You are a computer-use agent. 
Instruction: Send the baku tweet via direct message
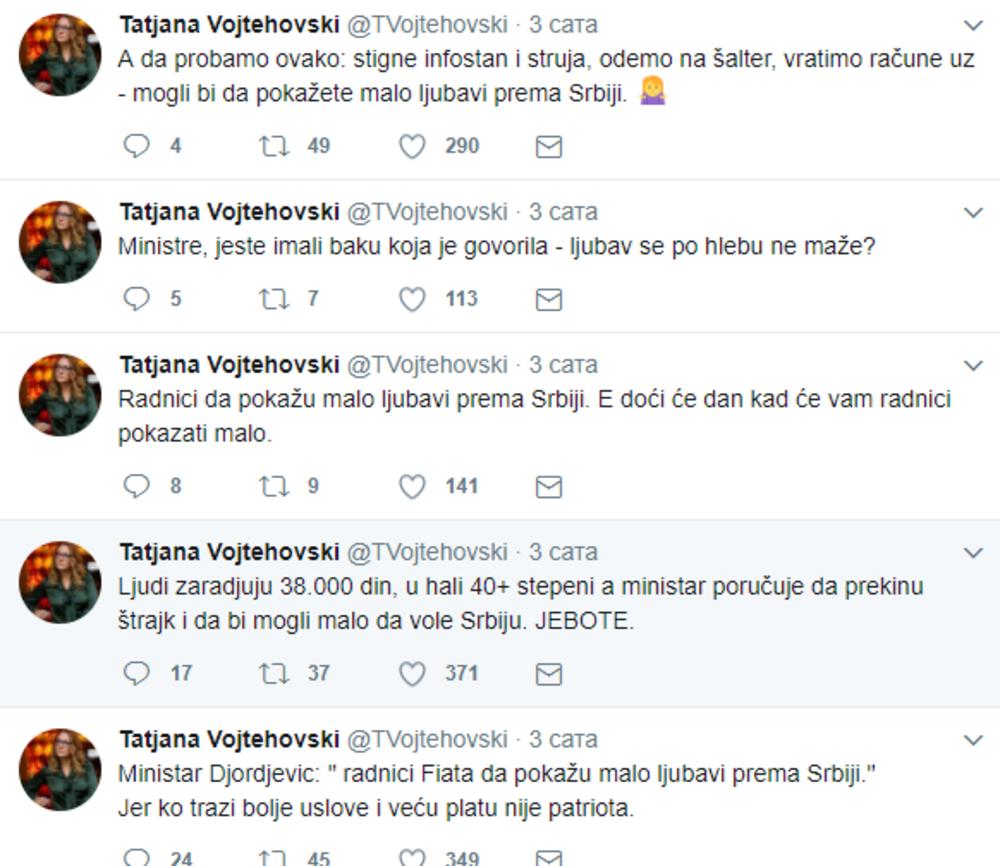coord(548,299)
